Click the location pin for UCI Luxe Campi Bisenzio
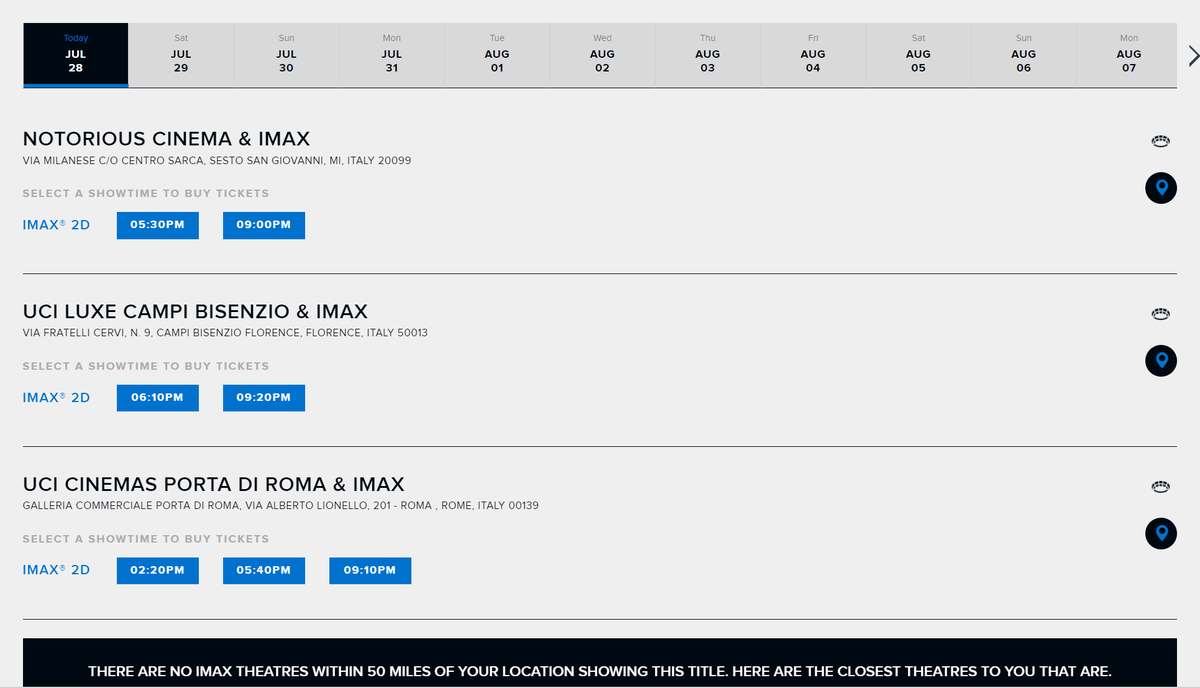The height and width of the screenshot is (688, 1200). [1160, 361]
